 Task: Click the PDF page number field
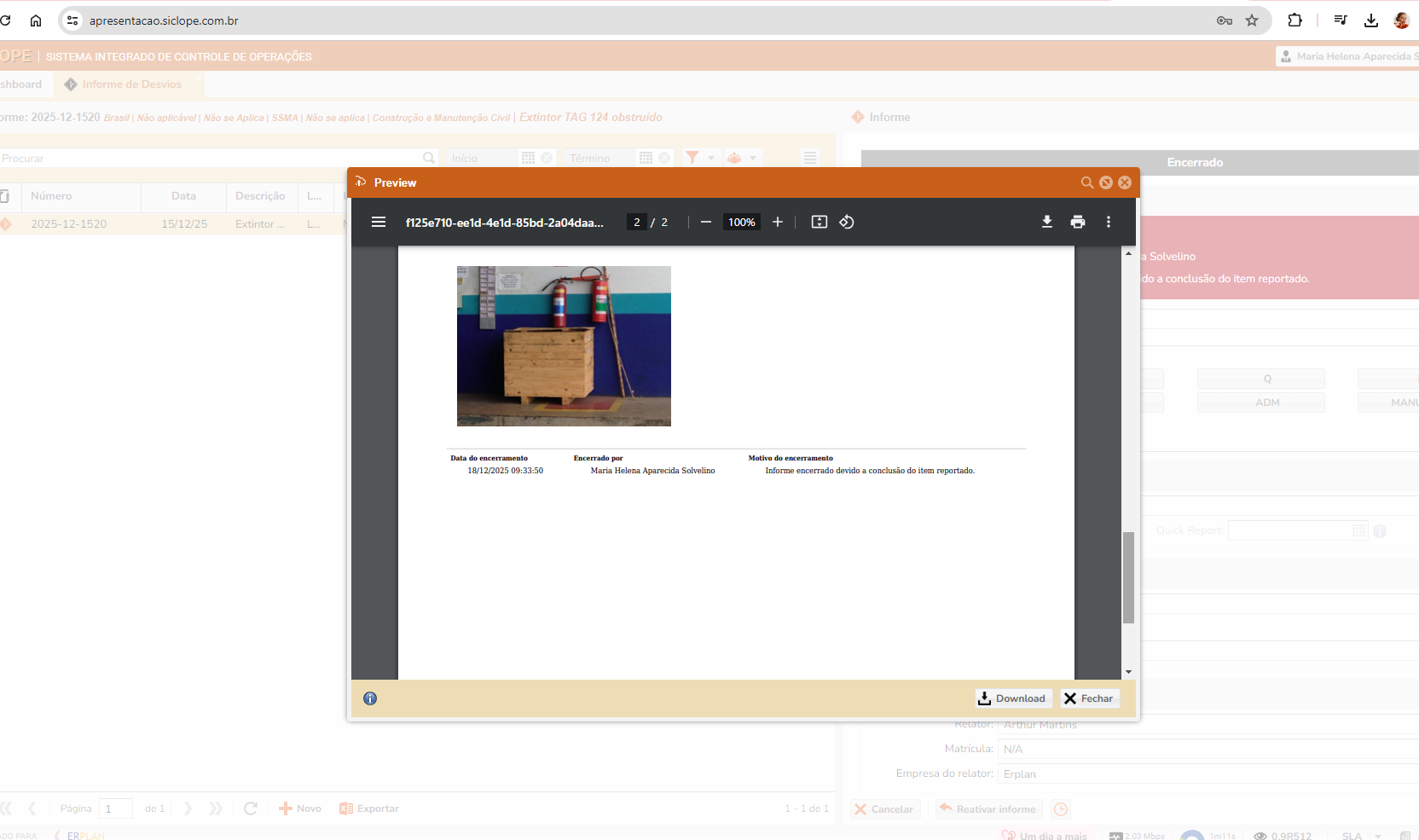pos(636,223)
